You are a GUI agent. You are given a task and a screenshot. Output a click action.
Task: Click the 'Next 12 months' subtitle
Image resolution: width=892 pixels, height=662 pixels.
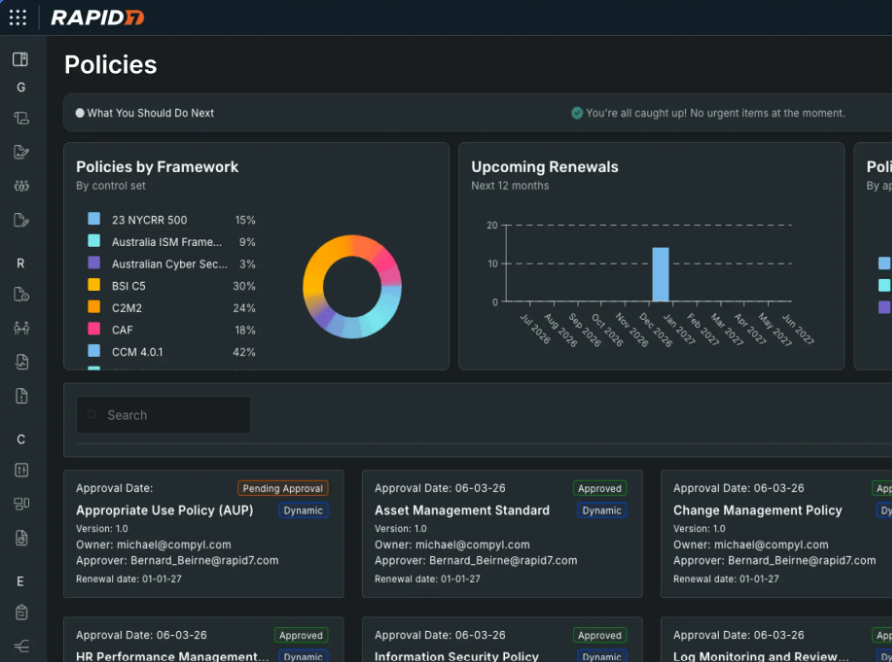[x=510, y=185]
